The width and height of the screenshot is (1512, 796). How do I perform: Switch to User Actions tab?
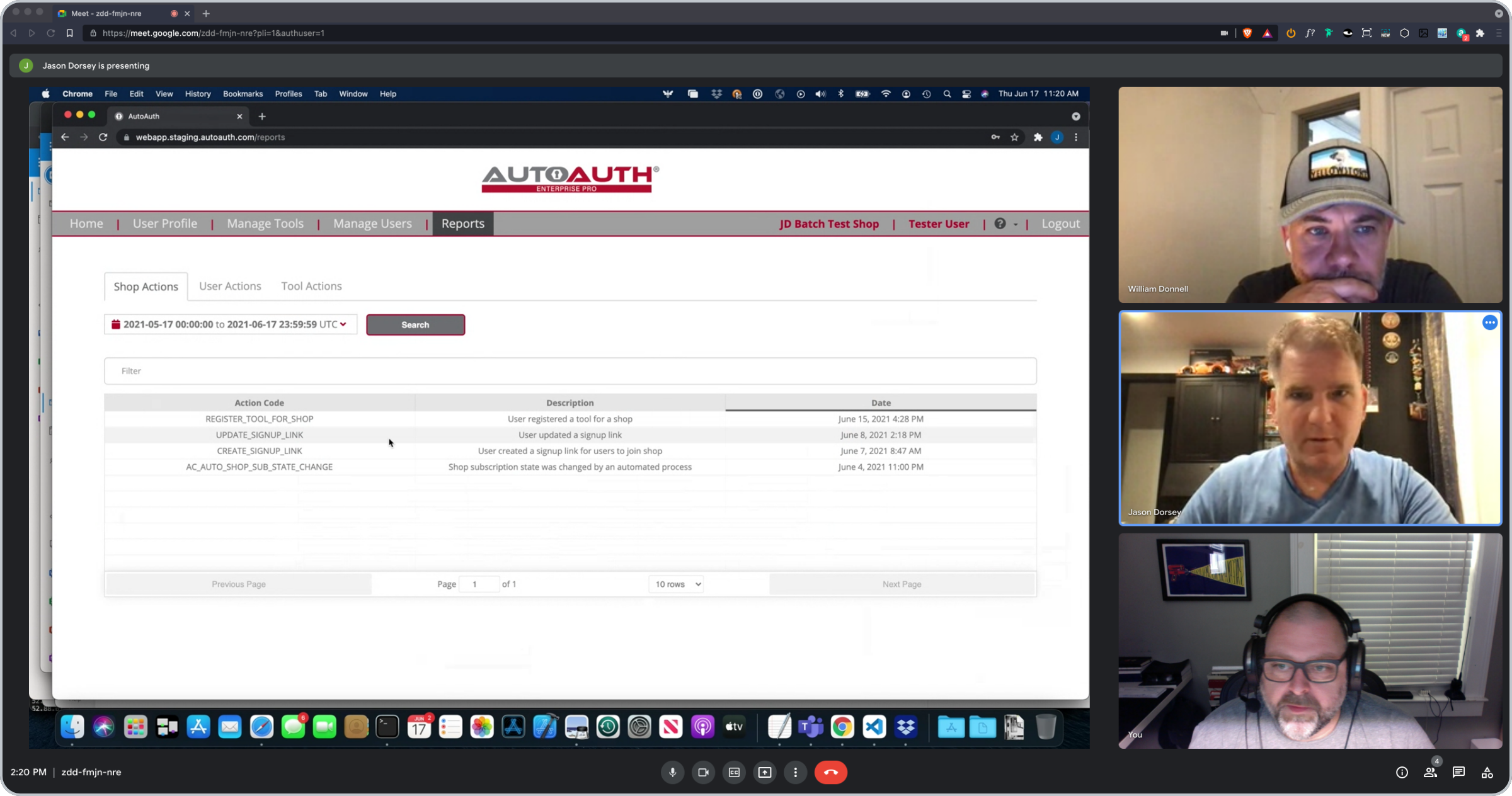[x=230, y=286]
